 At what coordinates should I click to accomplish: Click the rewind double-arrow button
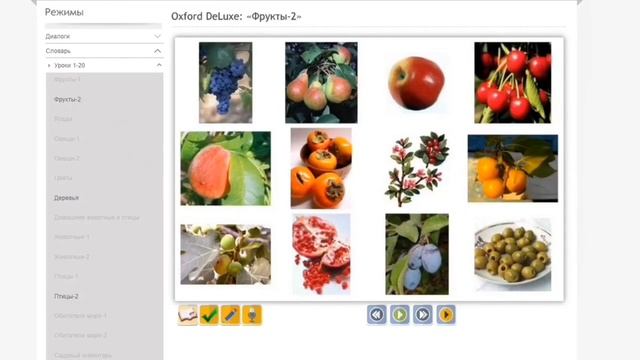376,315
